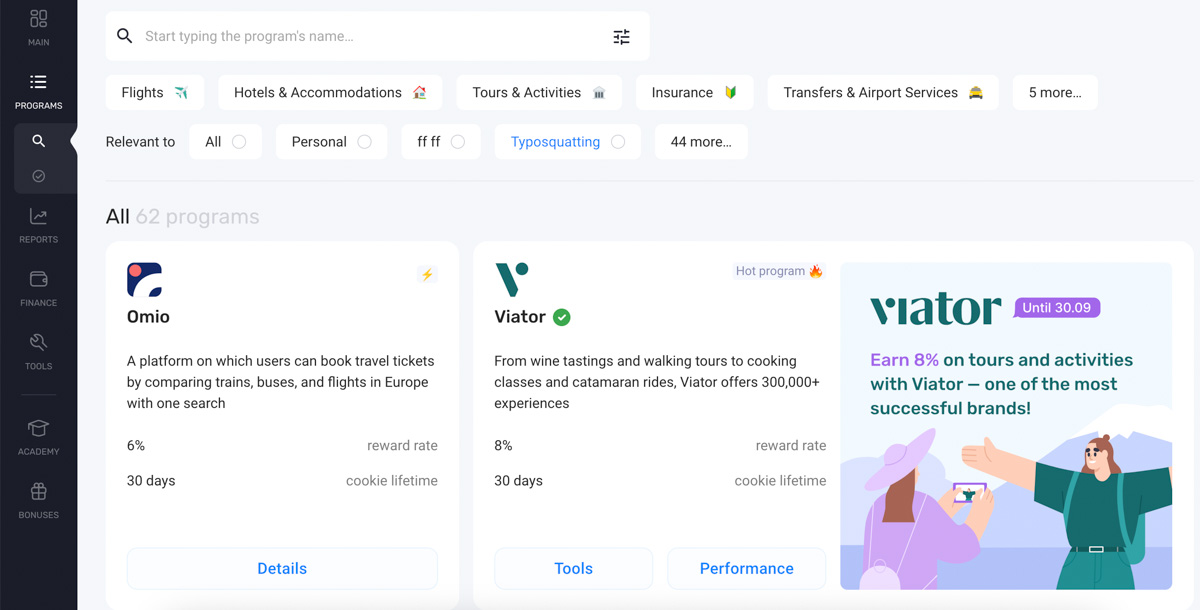Open the Main dashboard icon in sidebar
The image size is (1200, 610).
(x=38, y=19)
